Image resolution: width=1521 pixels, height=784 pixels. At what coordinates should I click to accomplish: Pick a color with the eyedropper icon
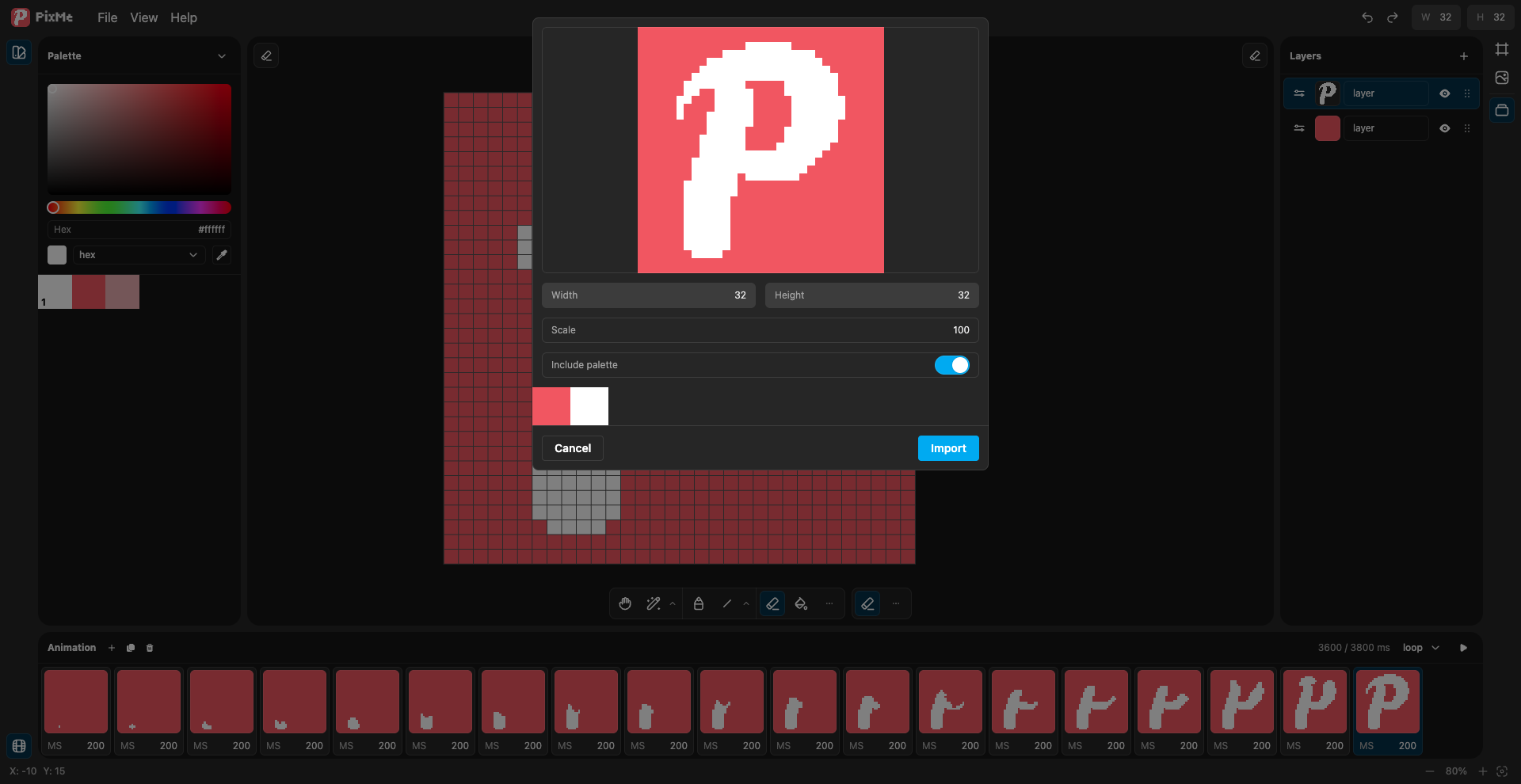click(222, 255)
